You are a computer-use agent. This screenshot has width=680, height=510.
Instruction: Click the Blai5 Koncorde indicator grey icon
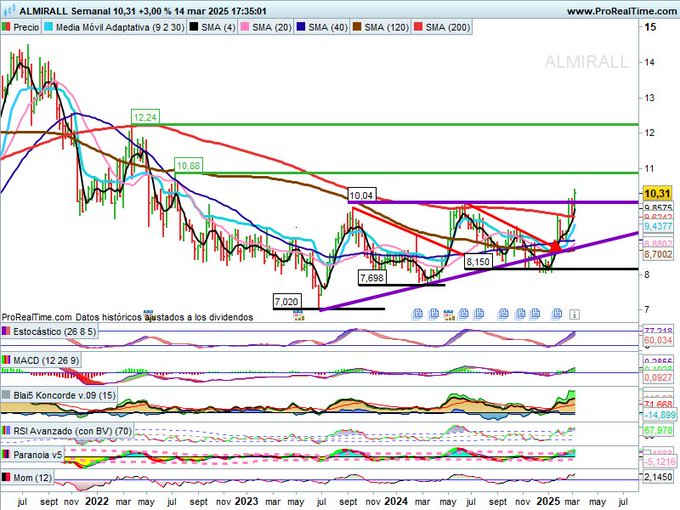tap(6, 395)
